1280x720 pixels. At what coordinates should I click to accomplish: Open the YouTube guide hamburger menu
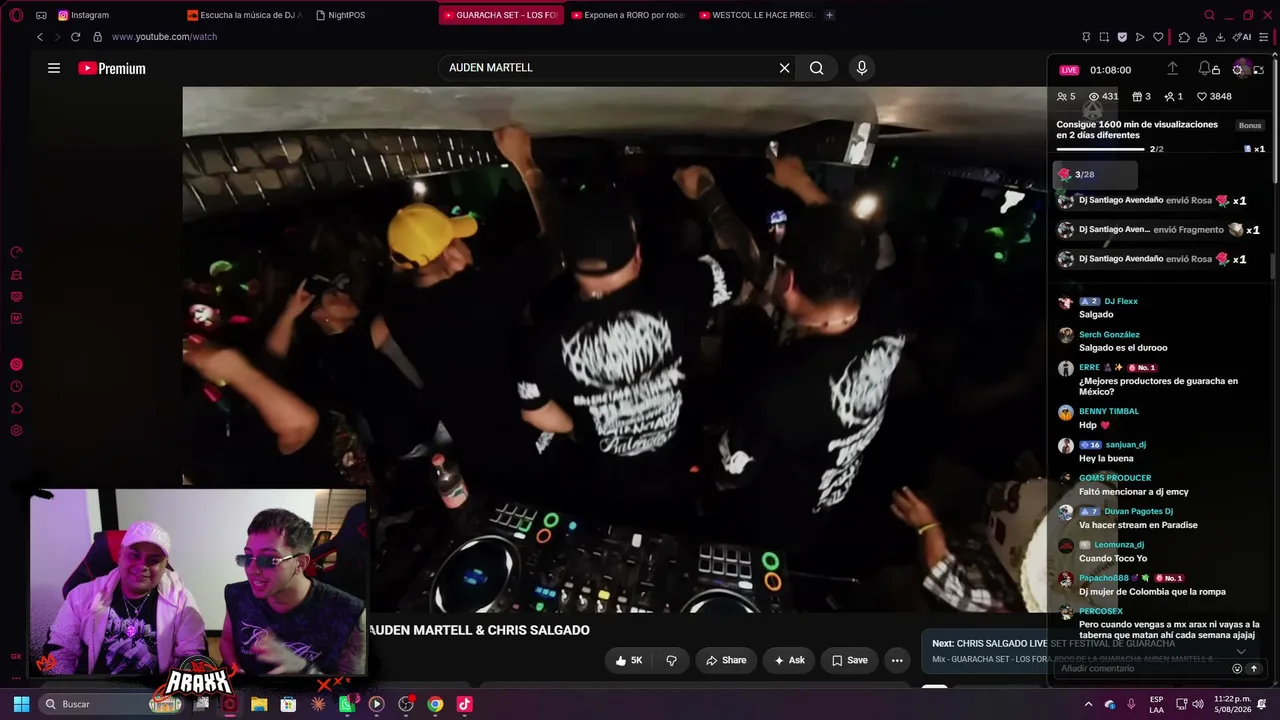(54, 68)
